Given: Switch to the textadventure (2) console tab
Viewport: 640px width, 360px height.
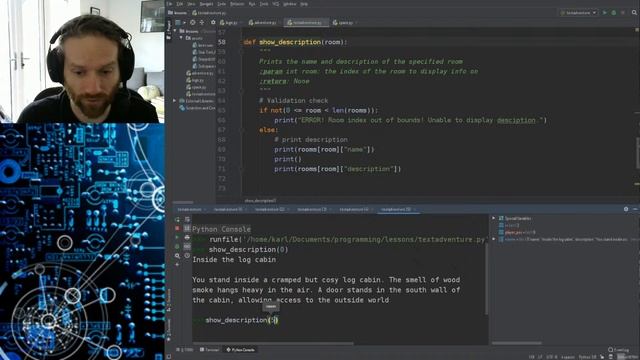Looking at the screenshot, I should pyautogui.click(x=269, y=209).
